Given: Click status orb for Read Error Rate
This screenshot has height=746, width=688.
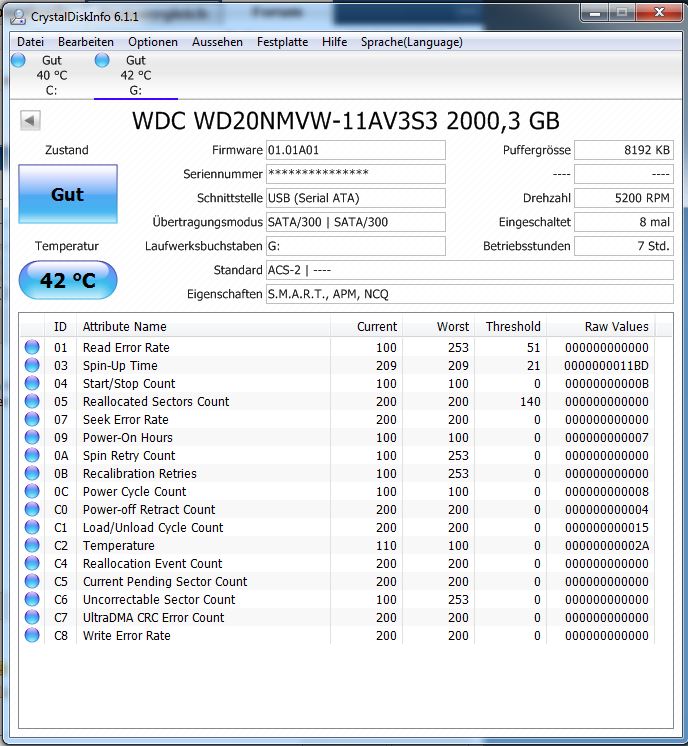Looking at the screenshot, I should tap(32, 347).
